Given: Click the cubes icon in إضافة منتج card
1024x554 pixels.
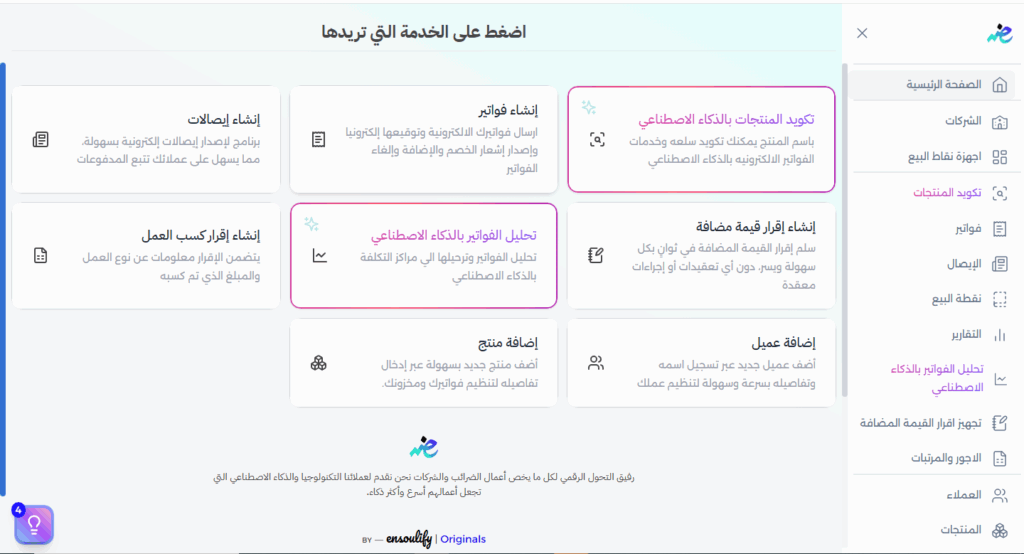Looking at the screenshot, I should [x=319, y=363].
